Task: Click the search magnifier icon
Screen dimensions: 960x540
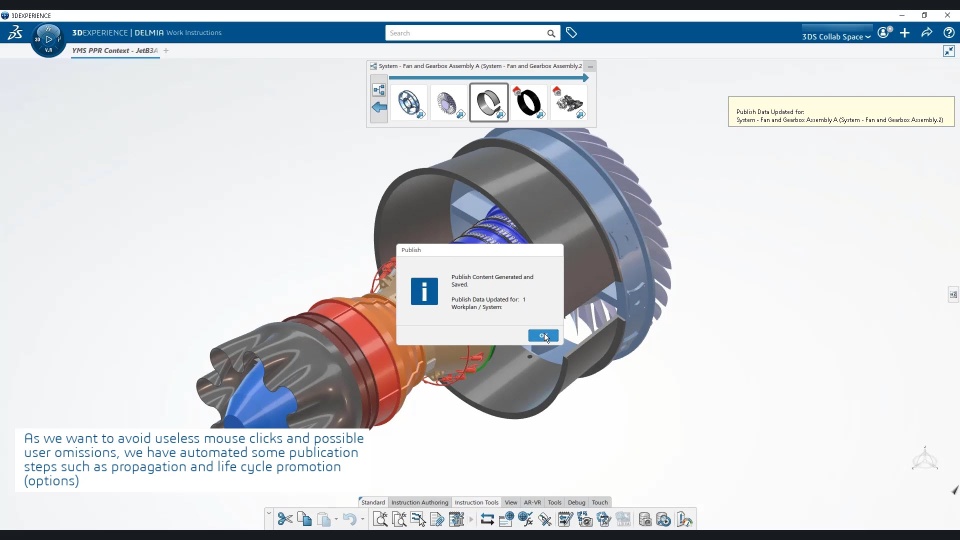Action: pos(551,34)
